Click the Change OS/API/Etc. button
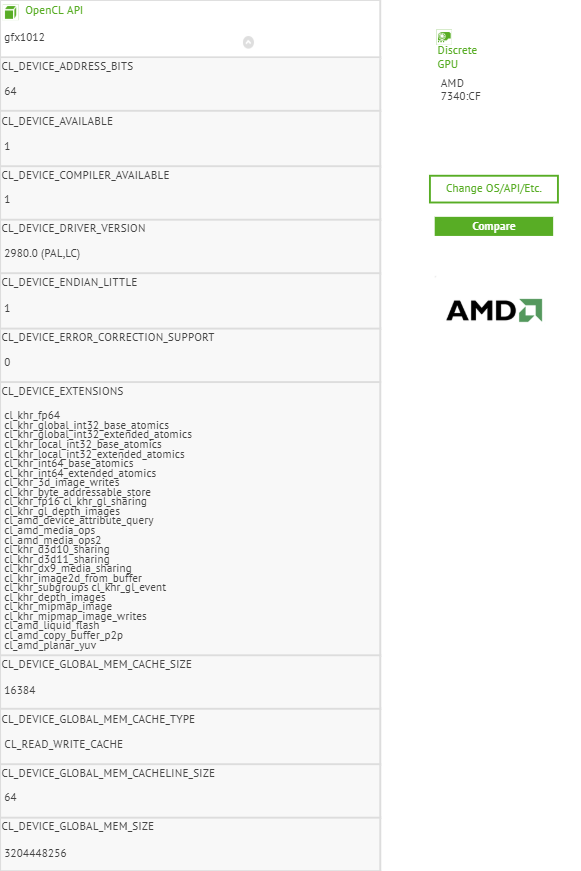The height and width of the screenshot is (871, 581). pos(493,188)
